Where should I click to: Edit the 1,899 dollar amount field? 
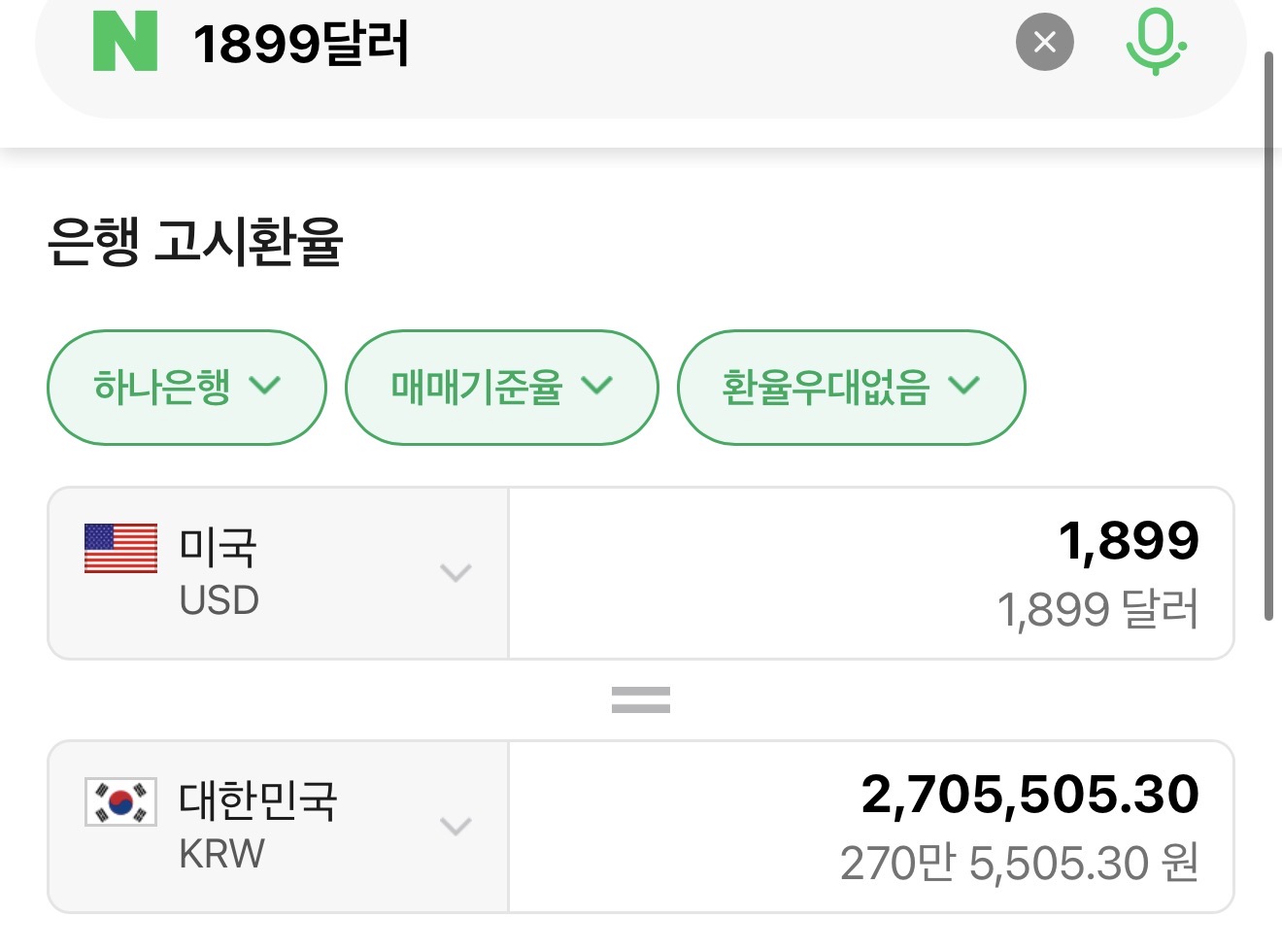pos(1127,541)
